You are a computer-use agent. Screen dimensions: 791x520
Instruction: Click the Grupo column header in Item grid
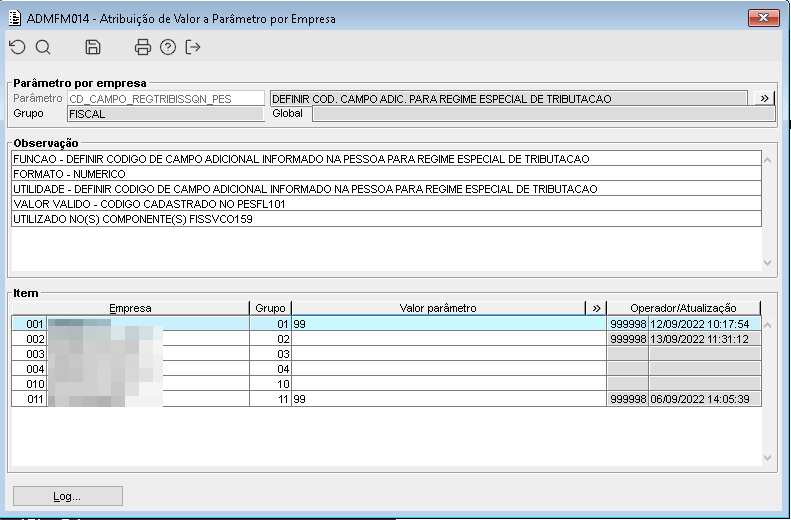[x=270, y=308]
